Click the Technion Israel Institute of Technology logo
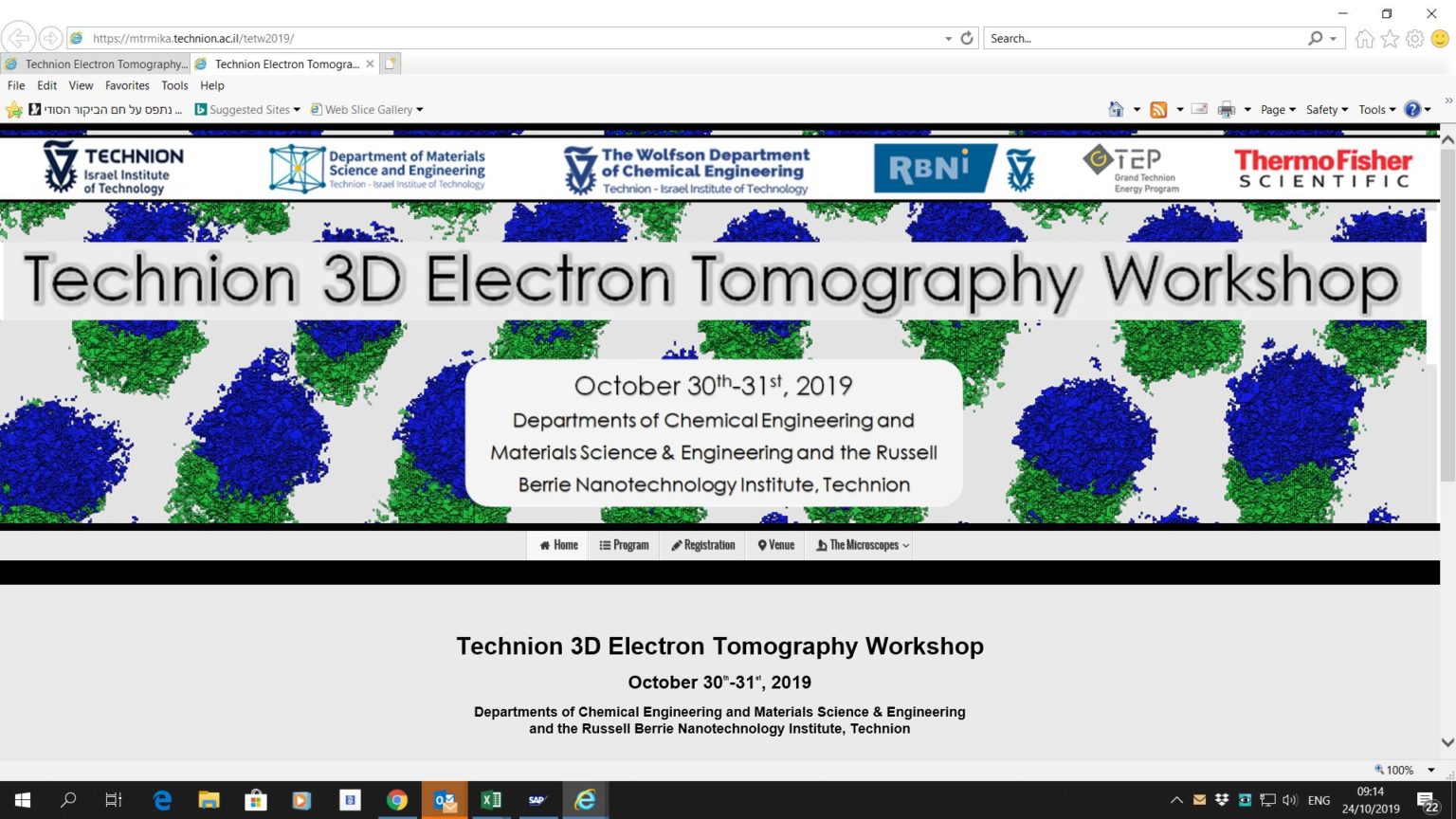Screen dimensions: 1456x819 (112, 167)
